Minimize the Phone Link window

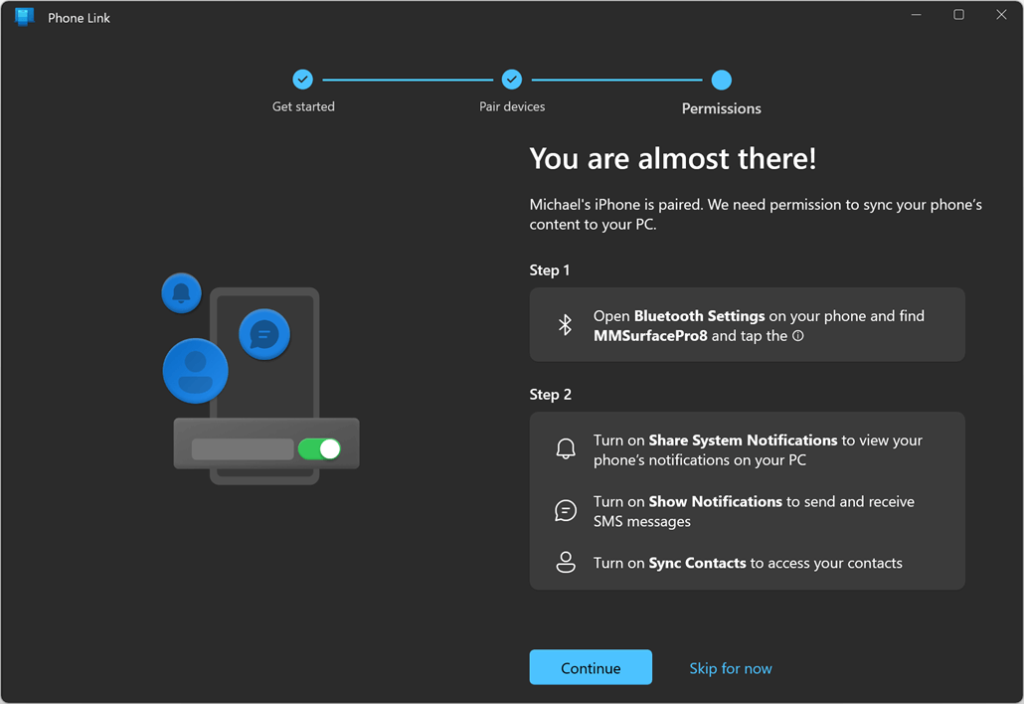(x=915, y=15)
